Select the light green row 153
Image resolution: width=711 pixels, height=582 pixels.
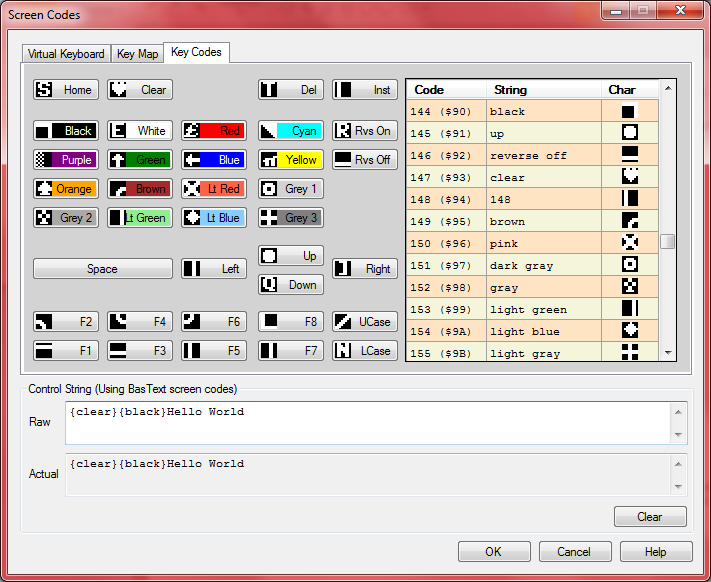click(x=532, y=309)
